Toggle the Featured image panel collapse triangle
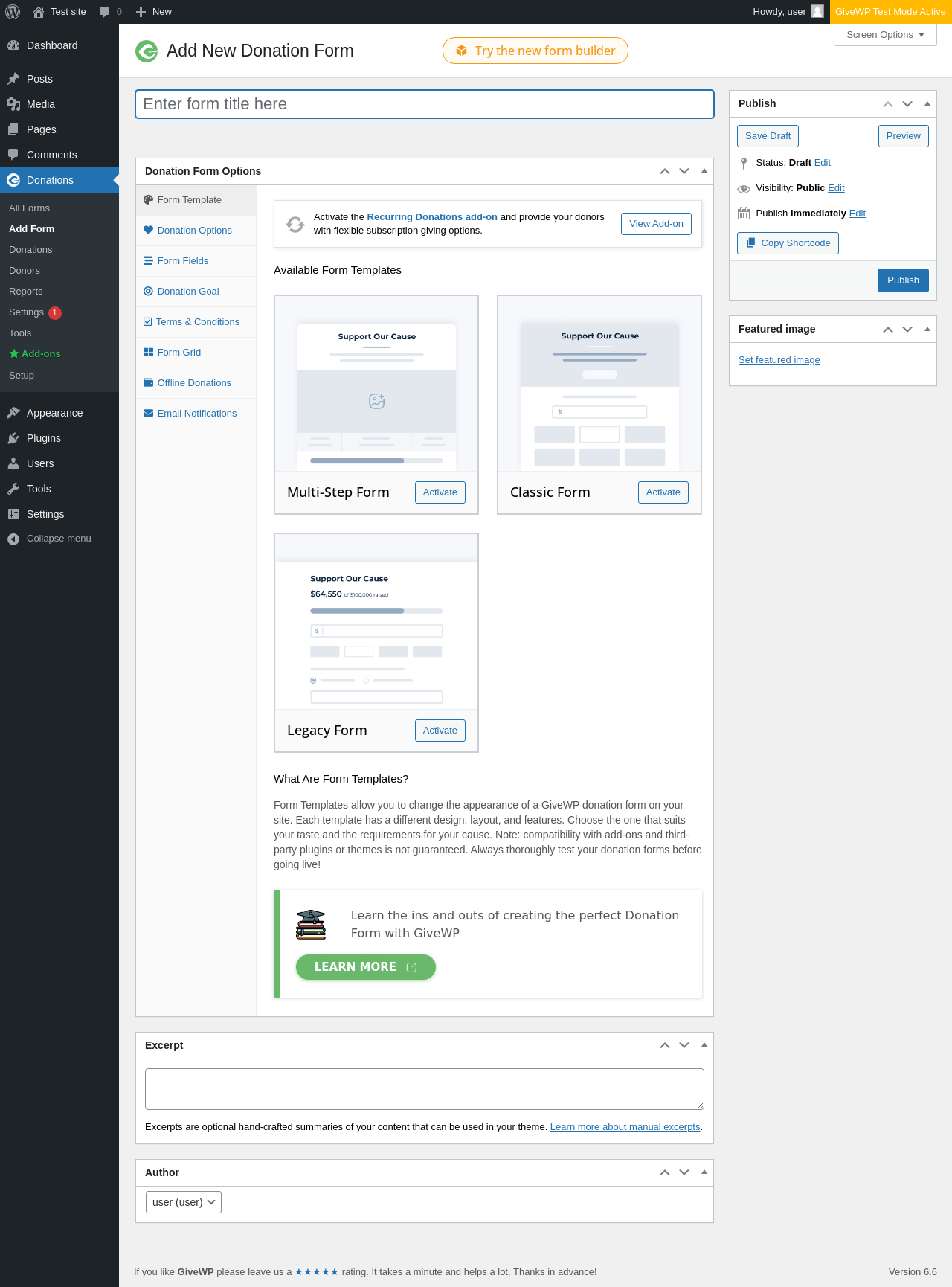Screen dimensions: 952x1287 (x=927, y=329)
